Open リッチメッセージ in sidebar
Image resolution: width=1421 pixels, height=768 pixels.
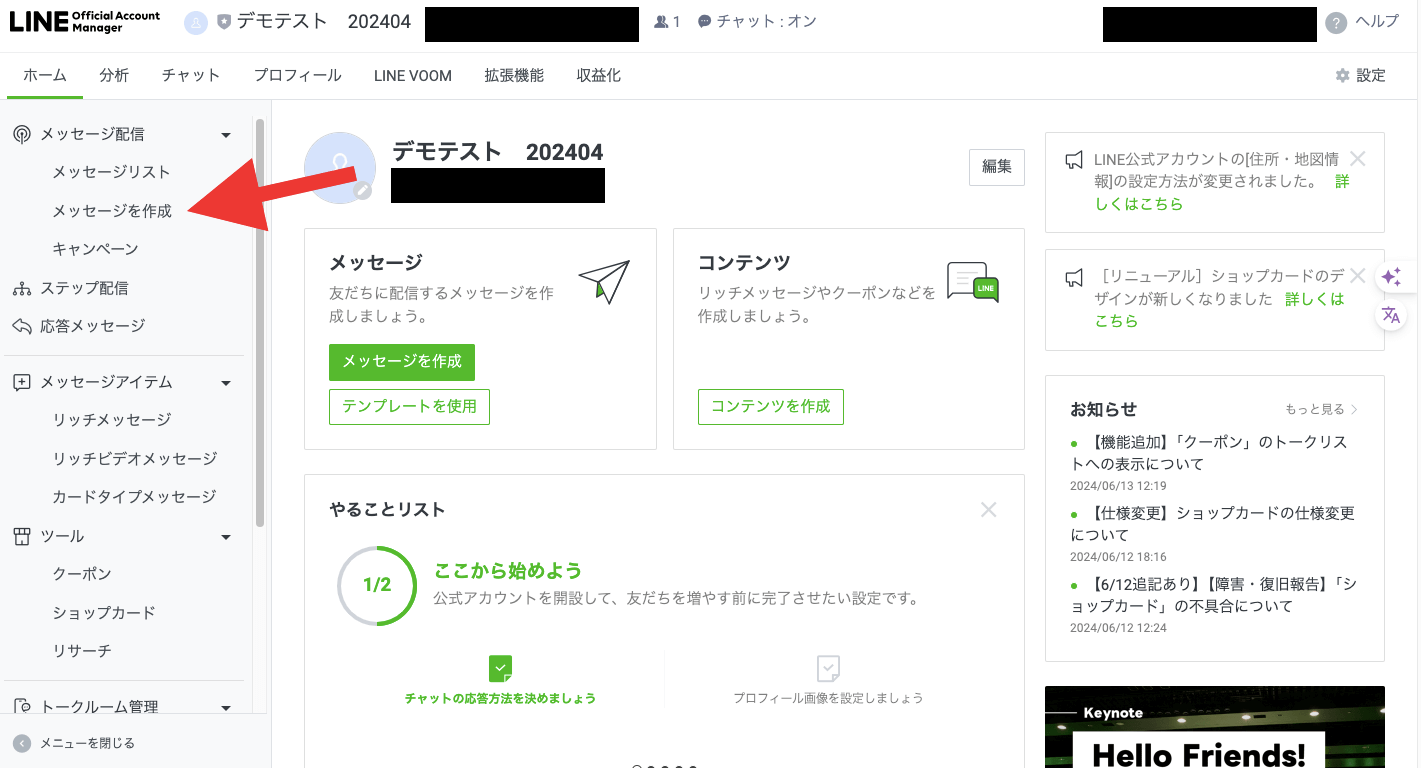[112, 420]
